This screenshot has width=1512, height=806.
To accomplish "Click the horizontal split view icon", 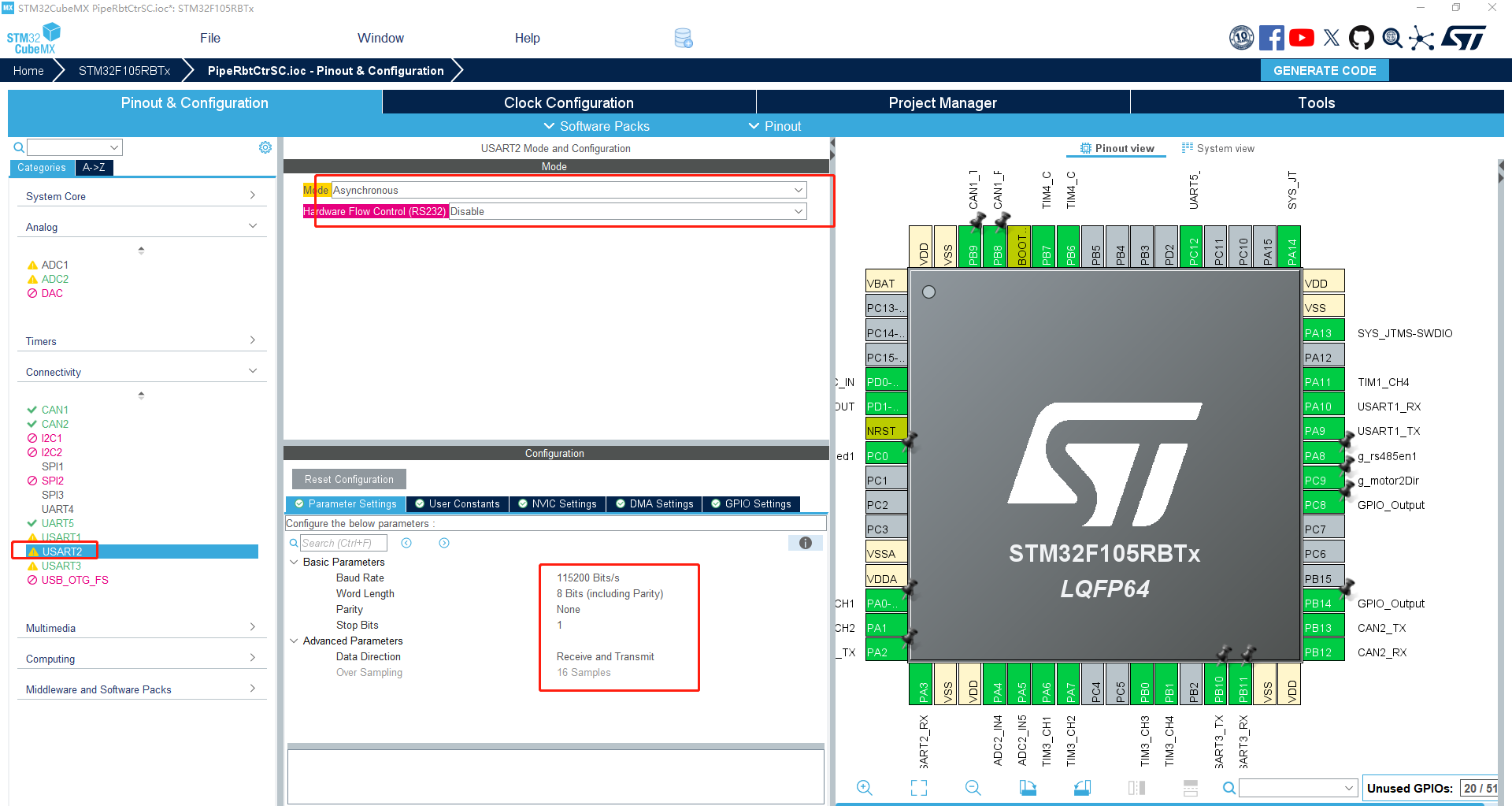I will tap(1191, 788).
